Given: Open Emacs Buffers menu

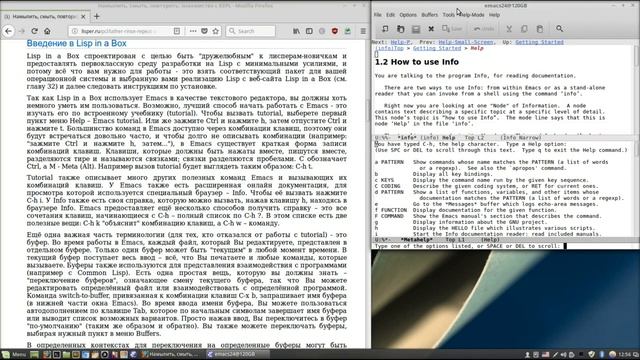Looking at the screenshot, I should point(429,15).
